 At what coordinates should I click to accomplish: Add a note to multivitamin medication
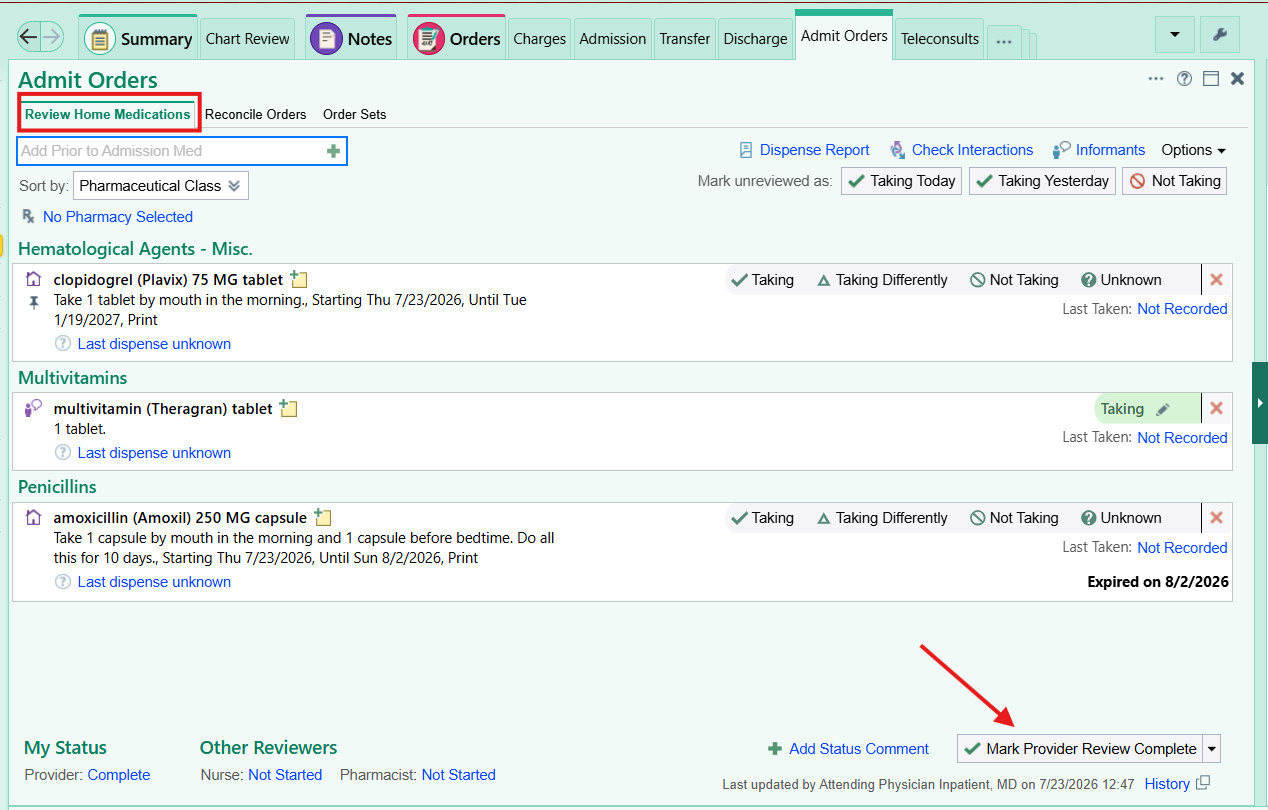point(288,408)
